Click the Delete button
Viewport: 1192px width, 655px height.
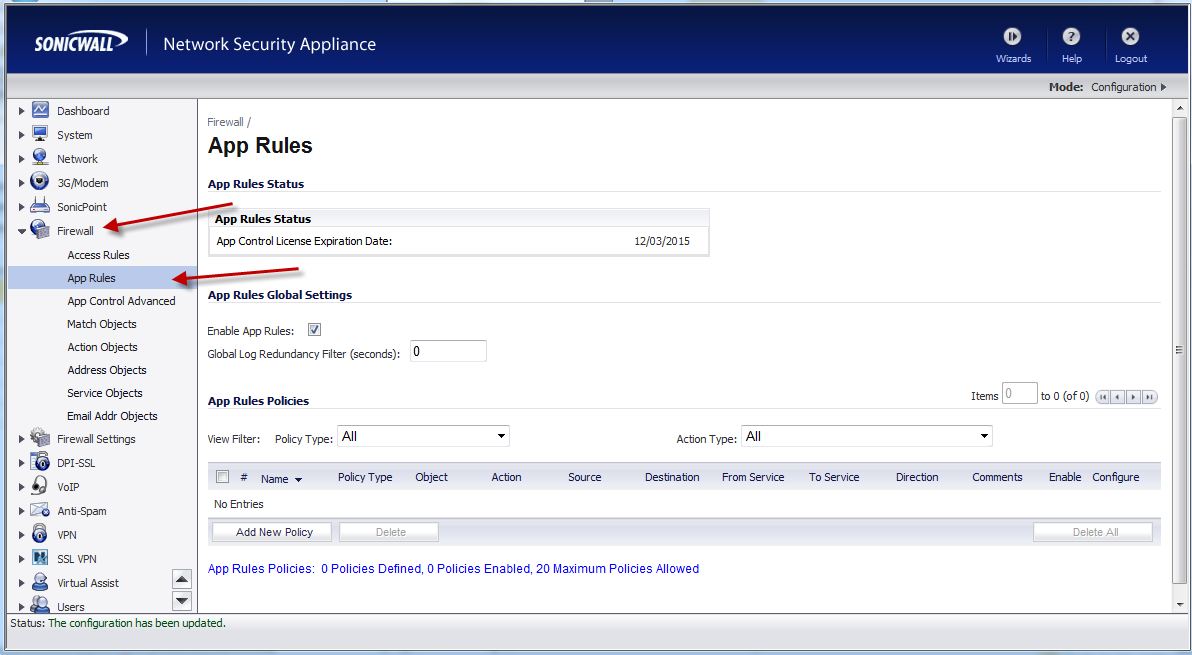pyautogui.click(x=389, y=532)
